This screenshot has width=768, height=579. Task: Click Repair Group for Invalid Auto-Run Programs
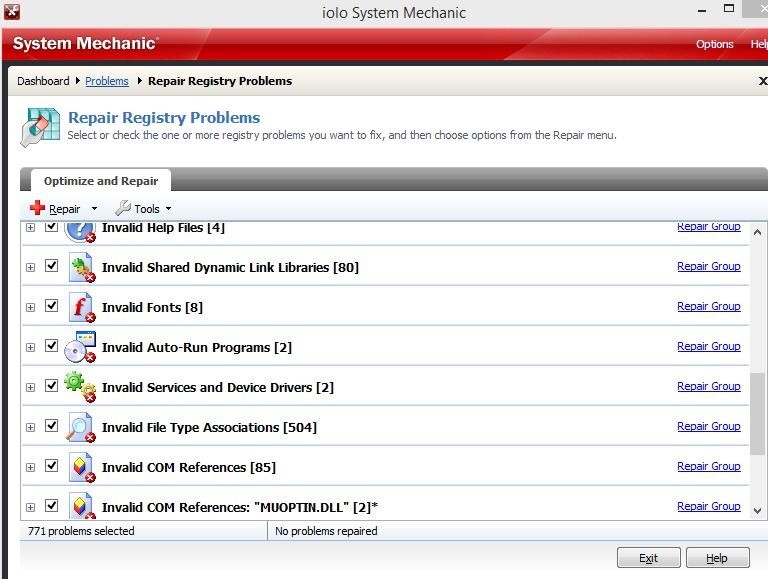[708, 346]
